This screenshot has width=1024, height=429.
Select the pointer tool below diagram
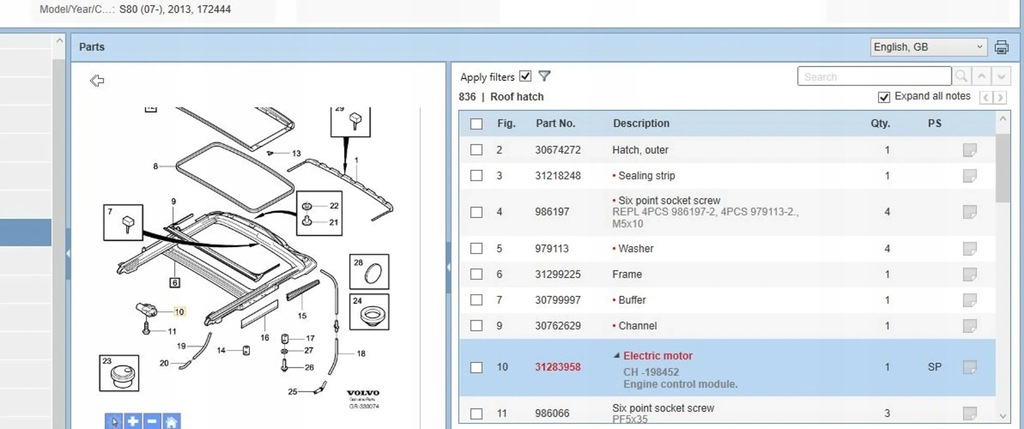pos(114,421)
